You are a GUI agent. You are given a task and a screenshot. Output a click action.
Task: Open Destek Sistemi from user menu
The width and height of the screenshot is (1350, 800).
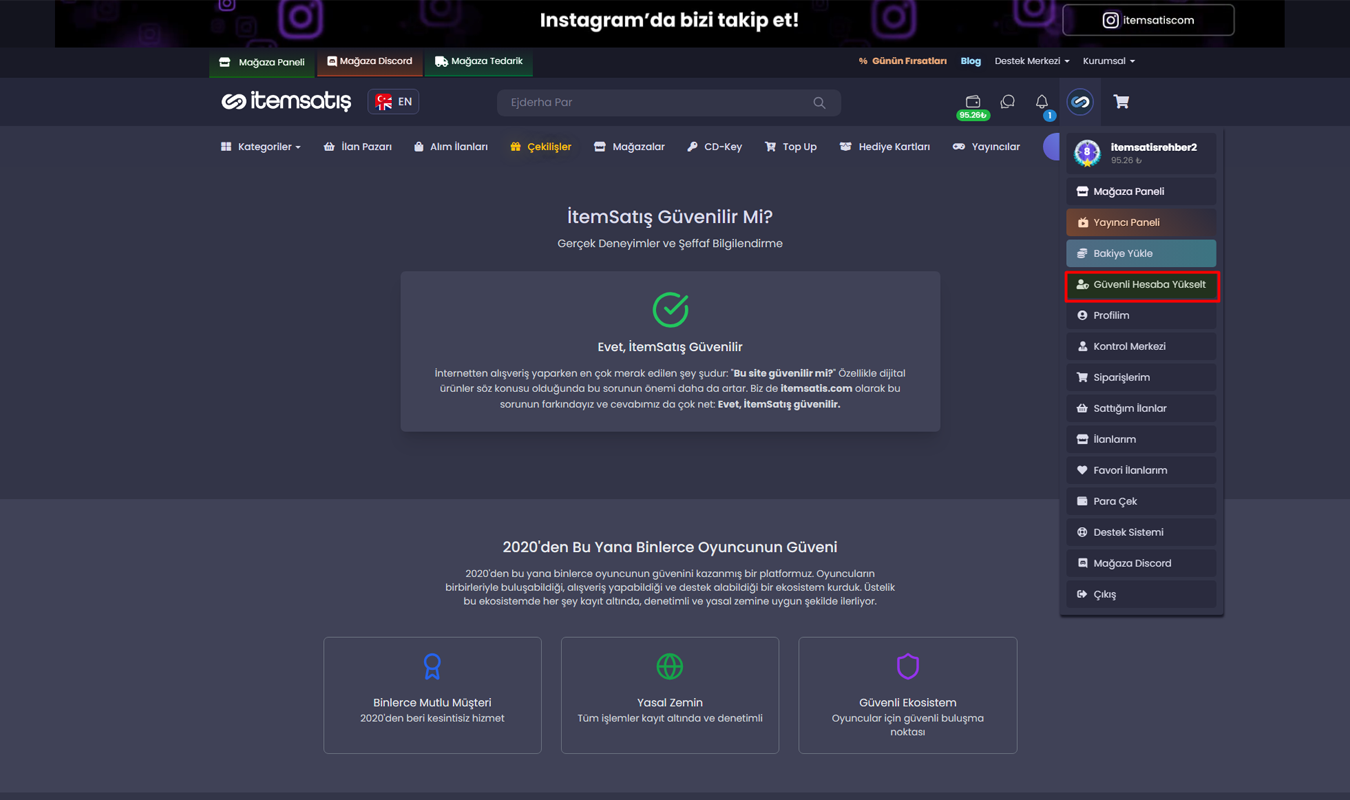(1141, 532)
